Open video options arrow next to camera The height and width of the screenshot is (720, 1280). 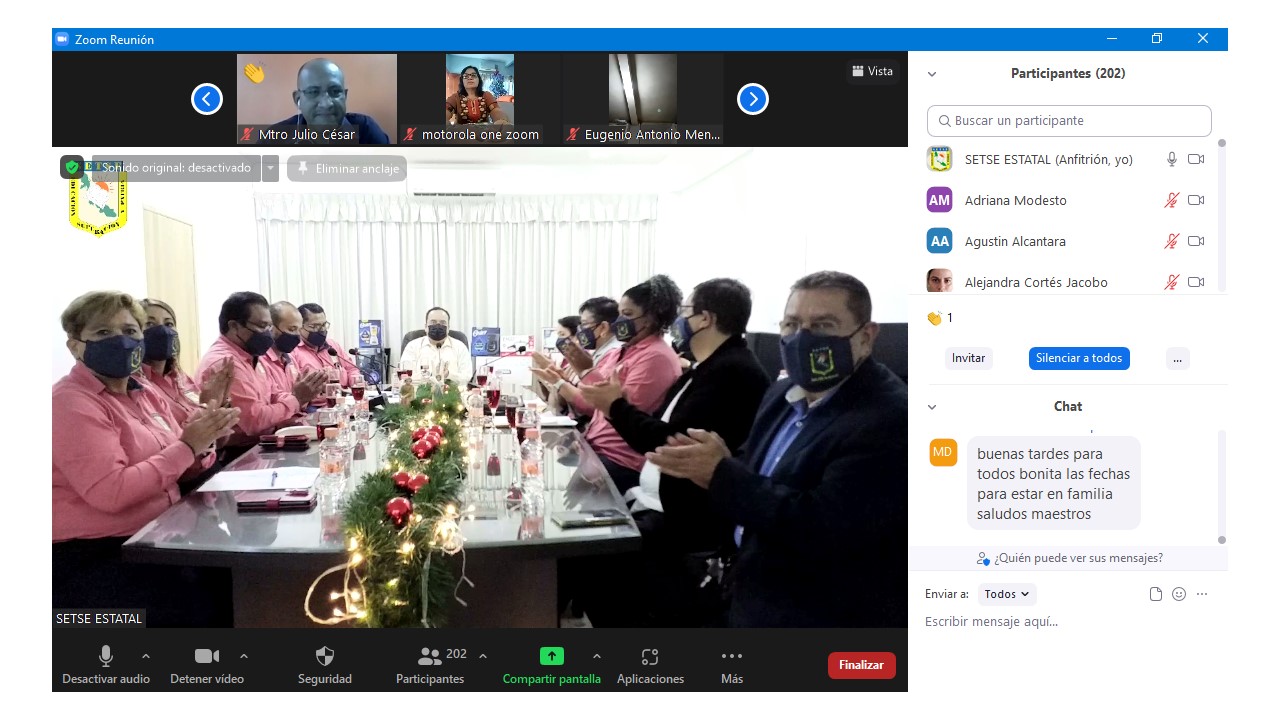[244, 656]
